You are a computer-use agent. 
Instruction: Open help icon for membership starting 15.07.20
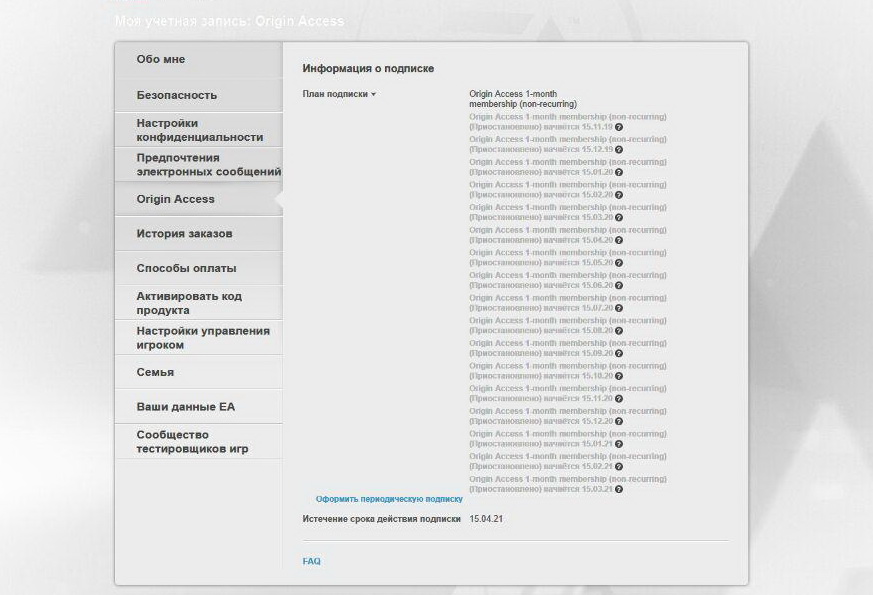tap(619, 308)
